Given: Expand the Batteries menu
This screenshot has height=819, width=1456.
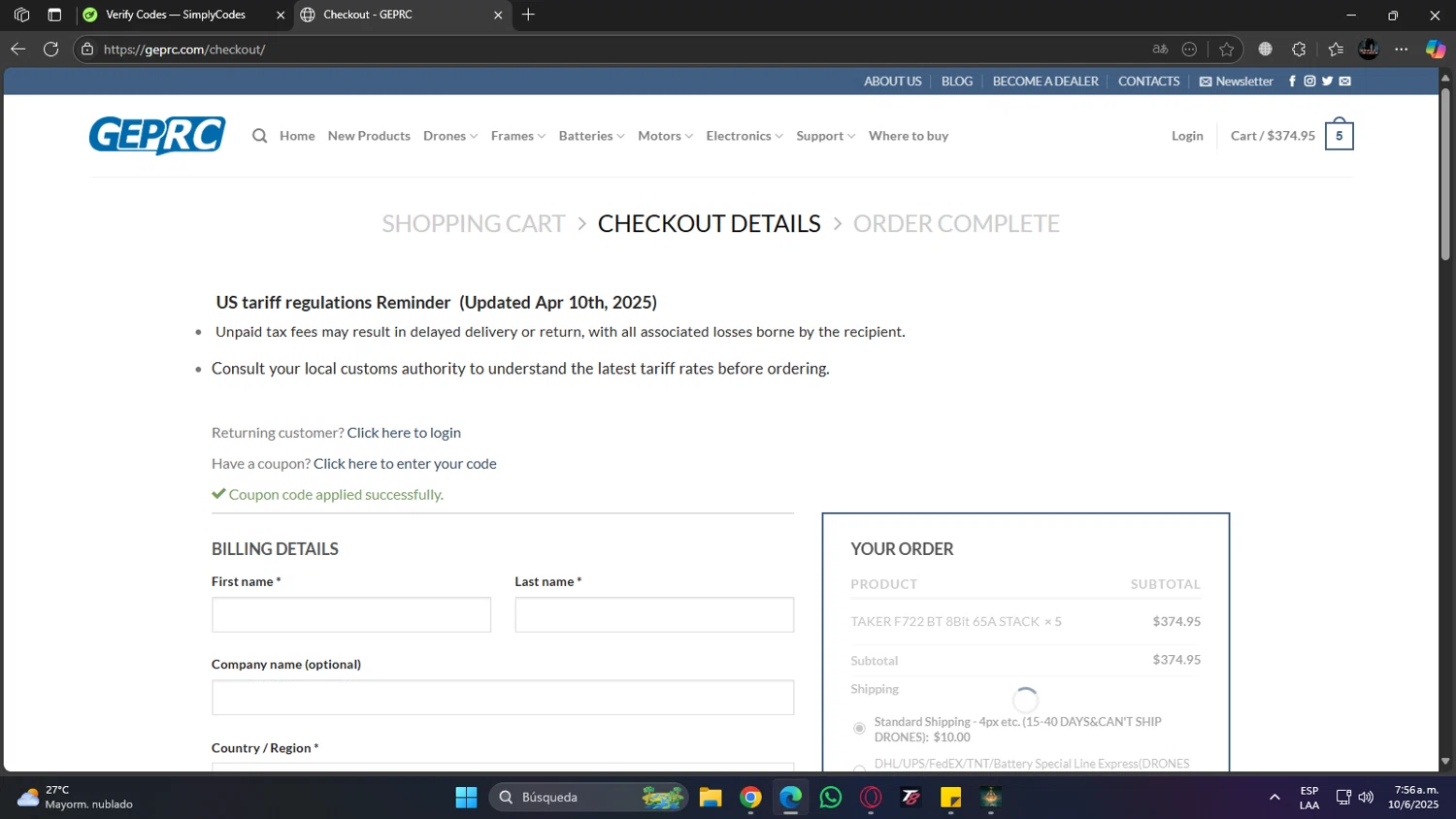Looking at the screenshot, I should click(x=592, y=136).
